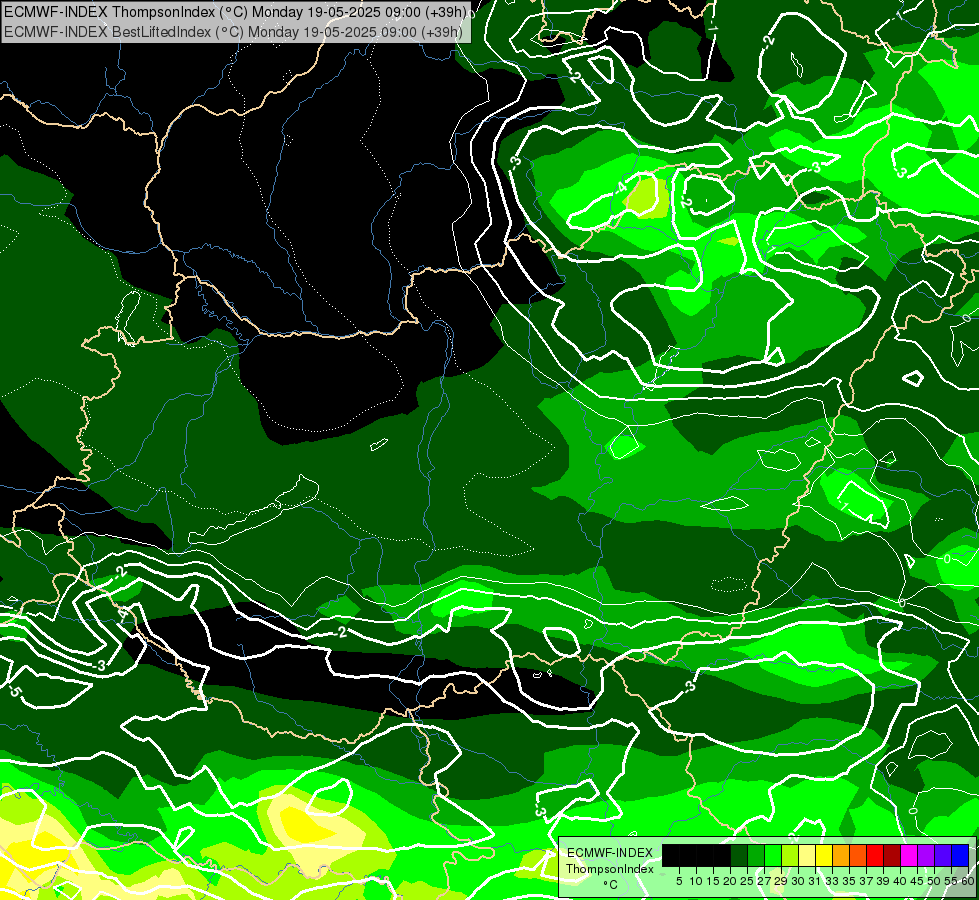Click the legend tick value 20
The image size is (979, 900).
click(x=731, y=881)
